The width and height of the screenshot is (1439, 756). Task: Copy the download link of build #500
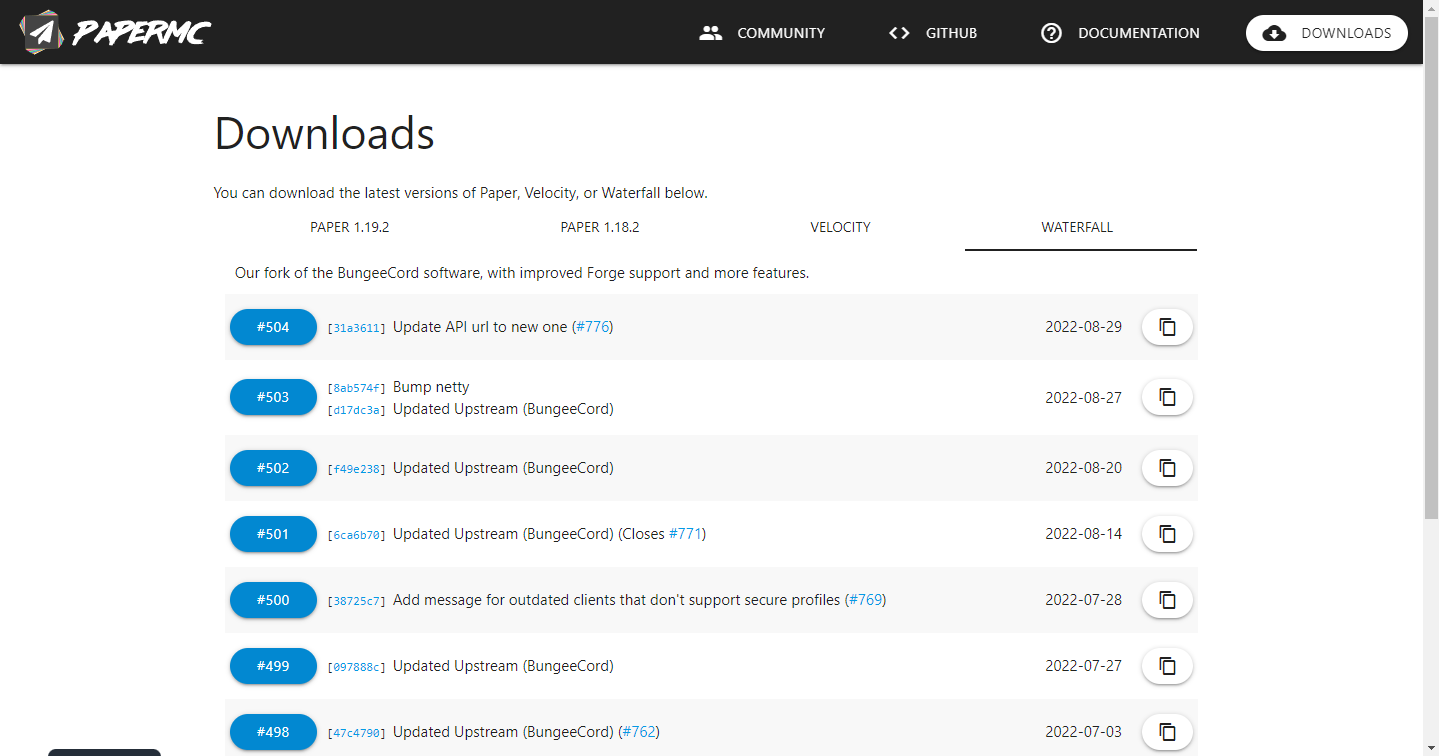(x=1166, y=599)
